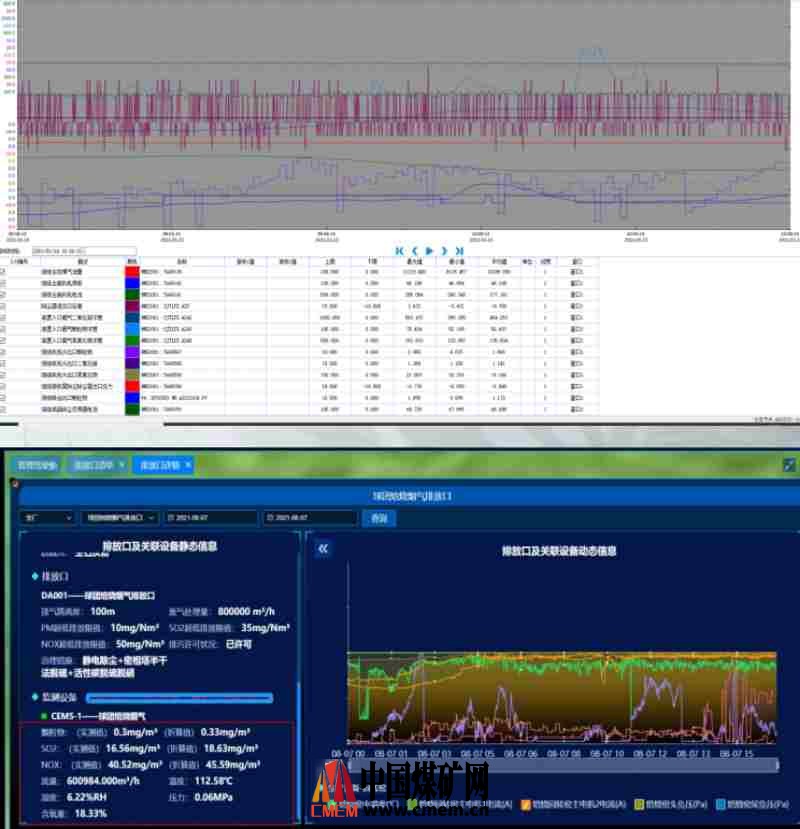Open the 全厂 plant dropdown
Screen dimensions: 800x829
point(47,518)
